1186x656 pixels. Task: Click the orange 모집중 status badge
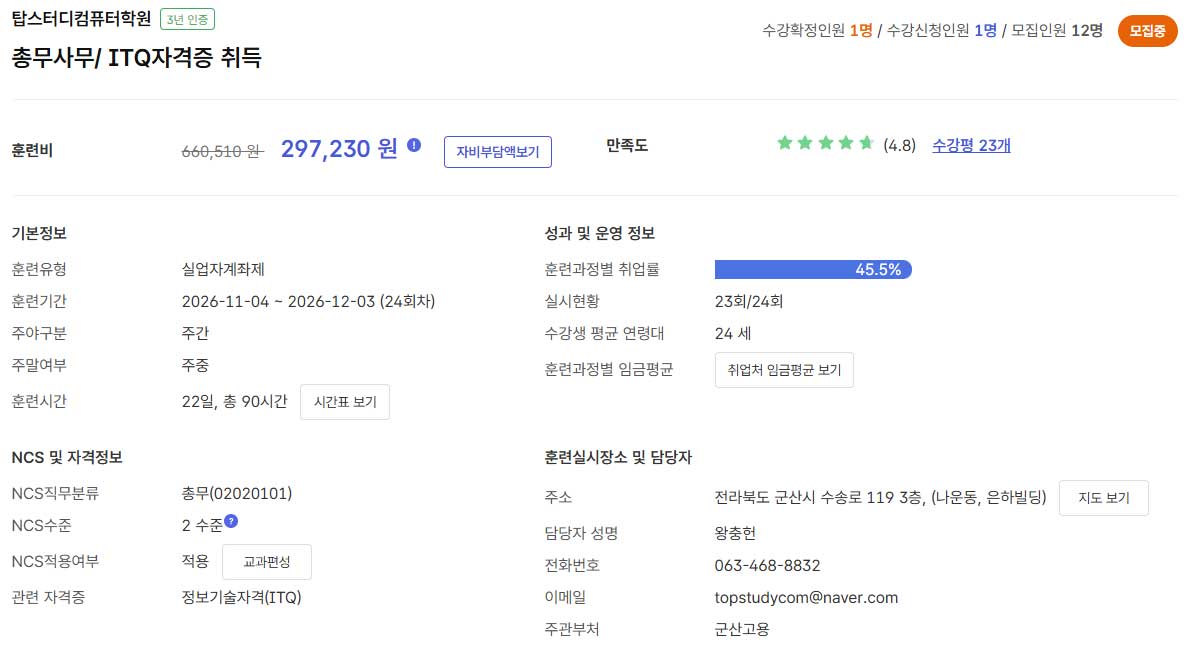(1147, 31)
